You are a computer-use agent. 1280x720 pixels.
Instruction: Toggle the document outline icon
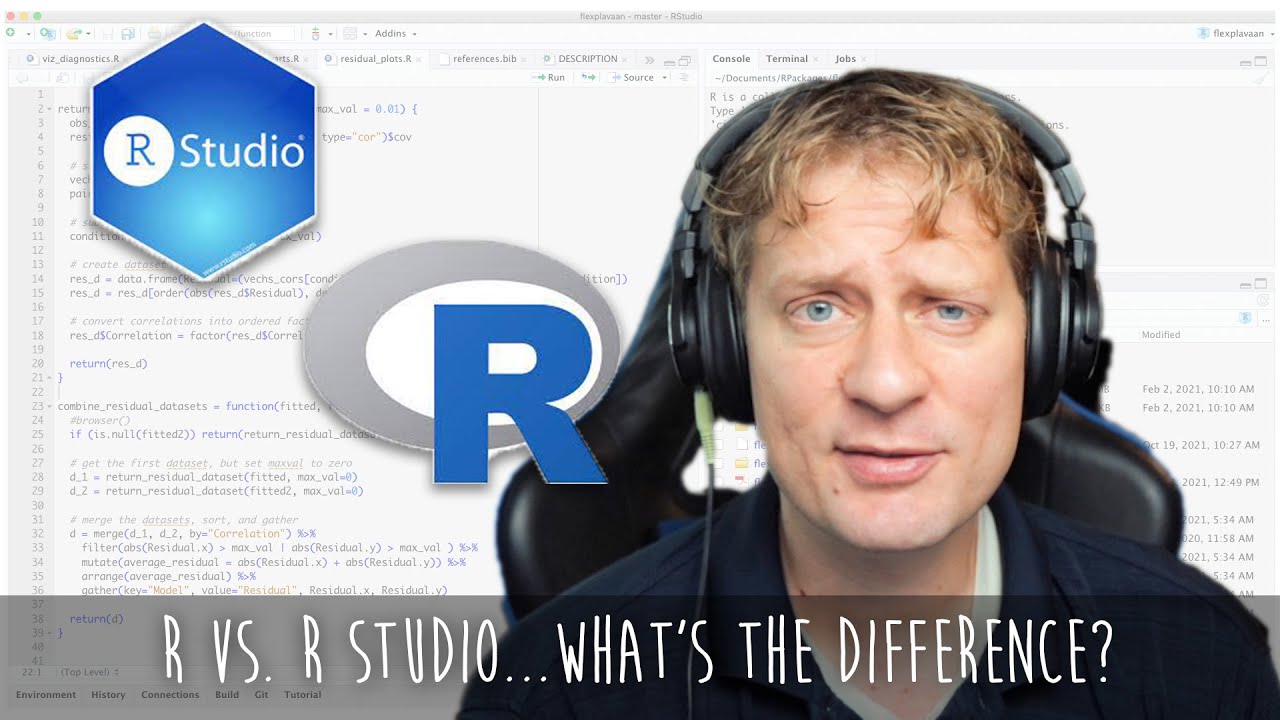click(x=685, y=77)
